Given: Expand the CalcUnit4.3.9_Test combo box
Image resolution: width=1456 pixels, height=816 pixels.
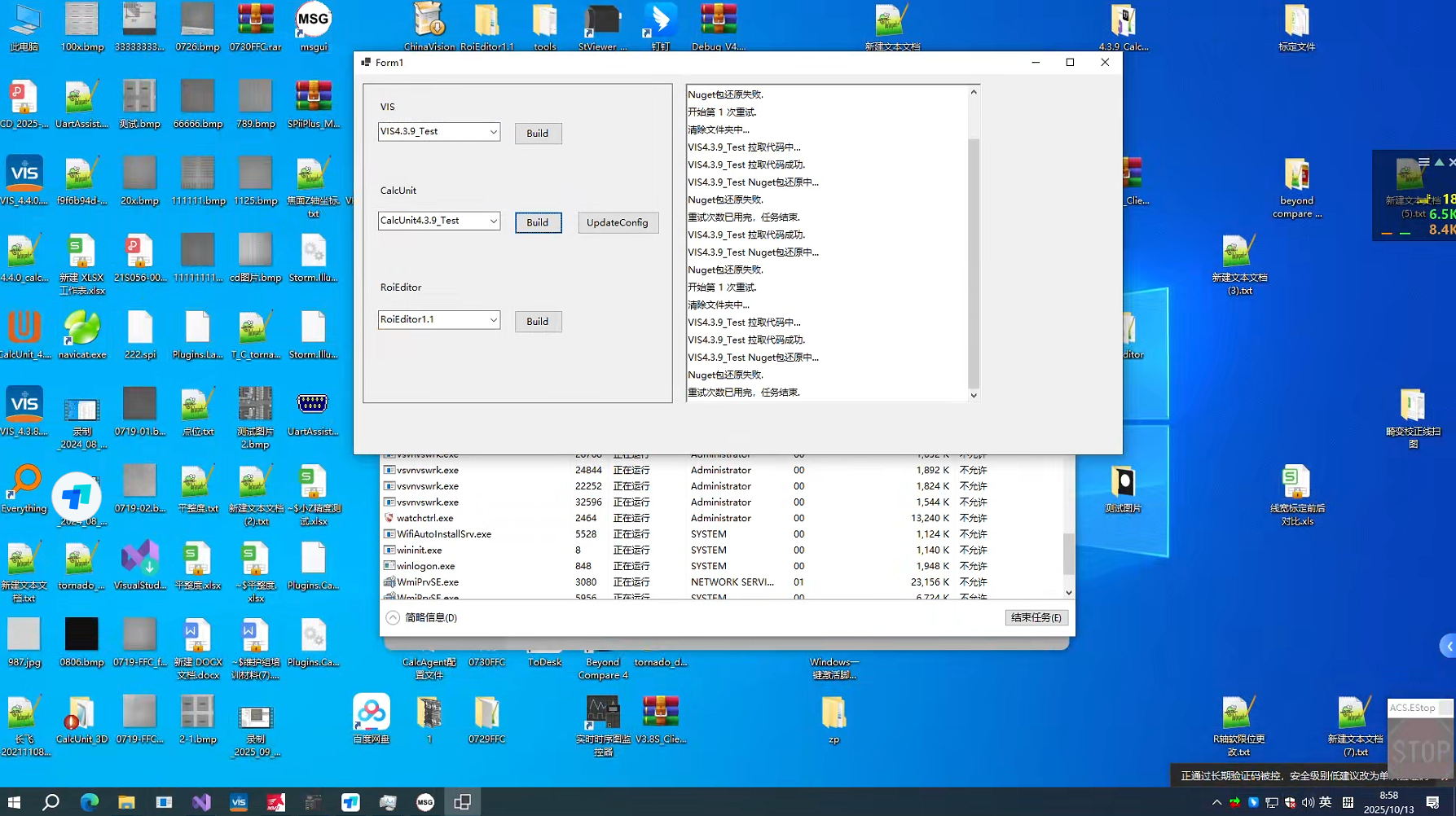Looking at the screenshot, I should point(493,222).
